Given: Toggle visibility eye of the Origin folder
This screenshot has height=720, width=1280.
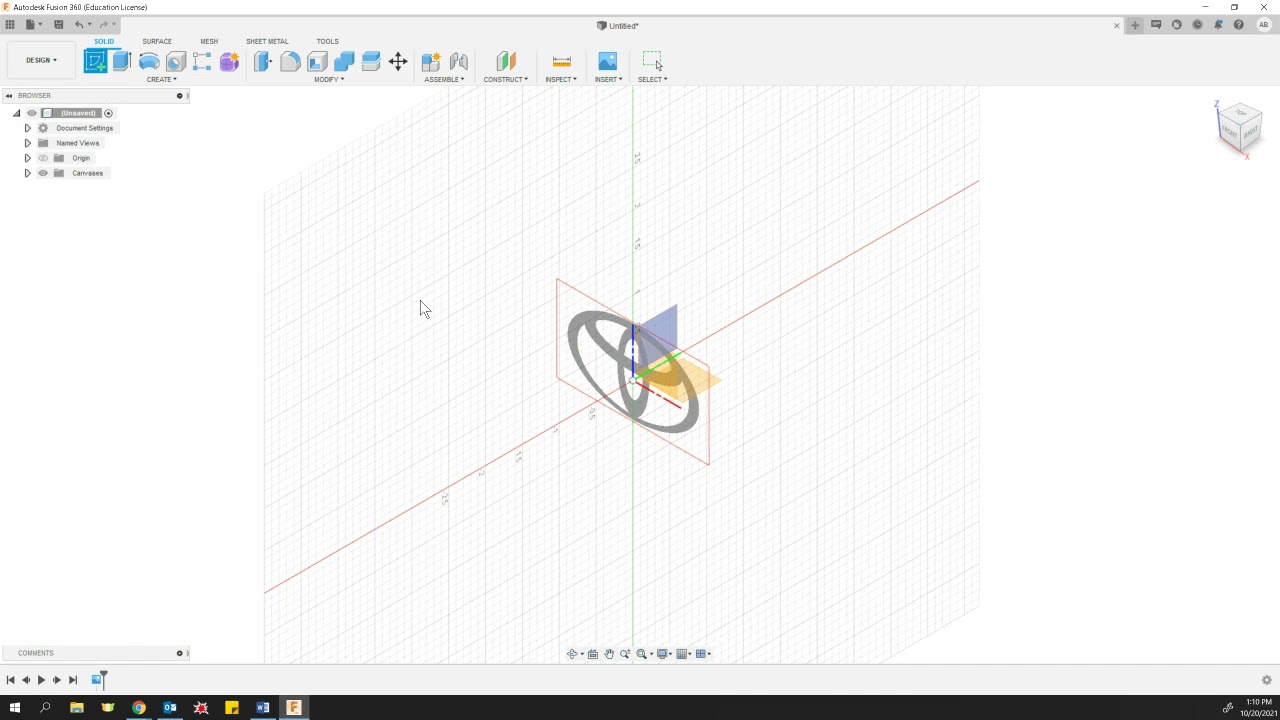Looking at the screenshot, I should (43, 158).
